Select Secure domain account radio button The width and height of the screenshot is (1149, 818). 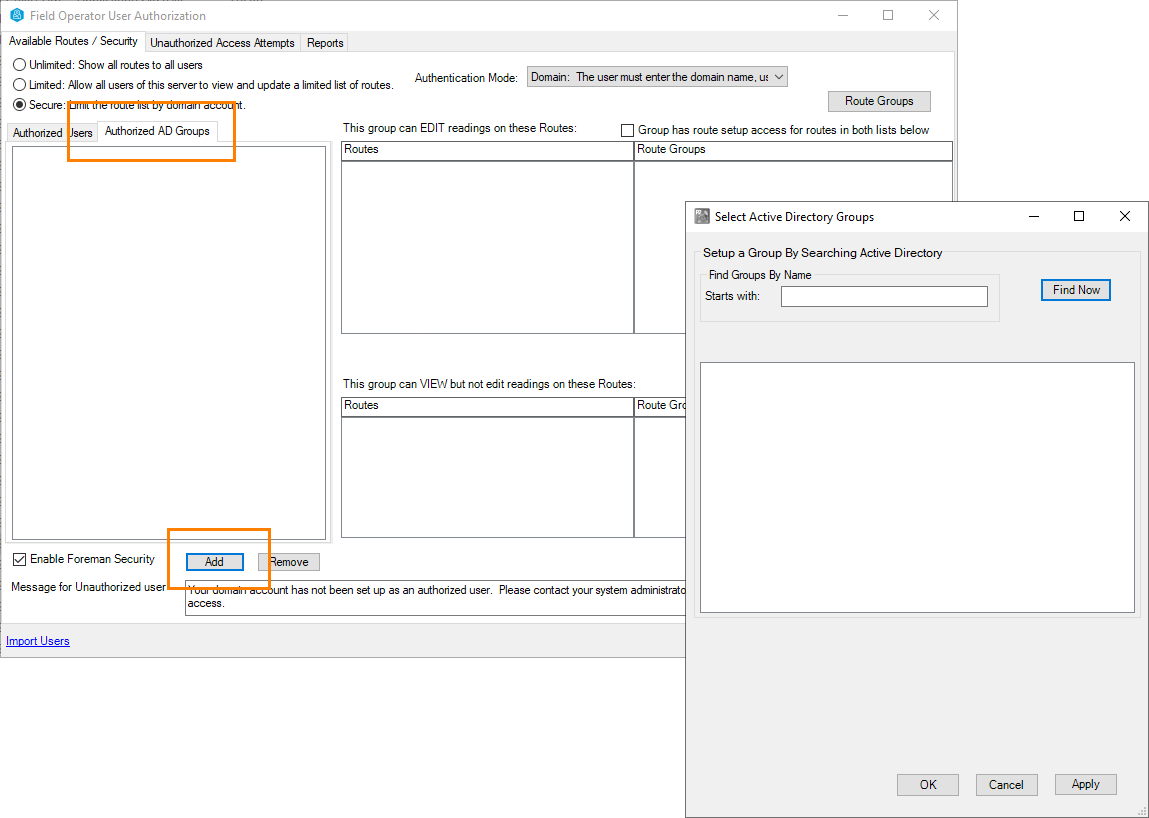click(x=20, y=105)
